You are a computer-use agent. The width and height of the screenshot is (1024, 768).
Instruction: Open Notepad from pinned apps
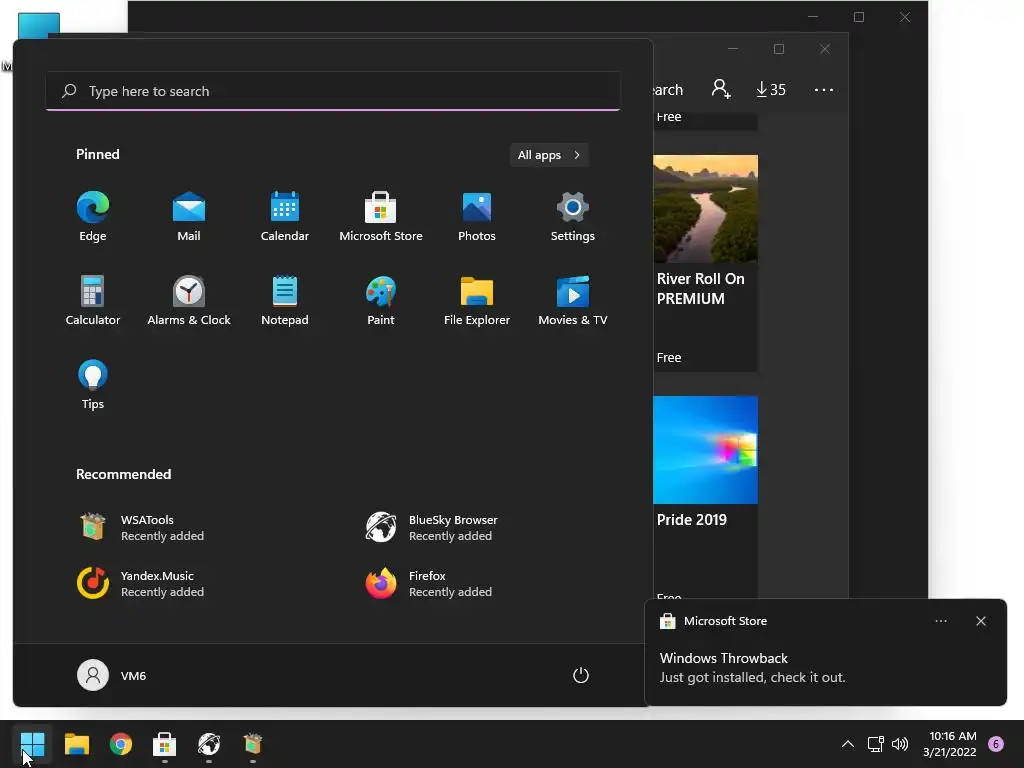click(285, 300)
